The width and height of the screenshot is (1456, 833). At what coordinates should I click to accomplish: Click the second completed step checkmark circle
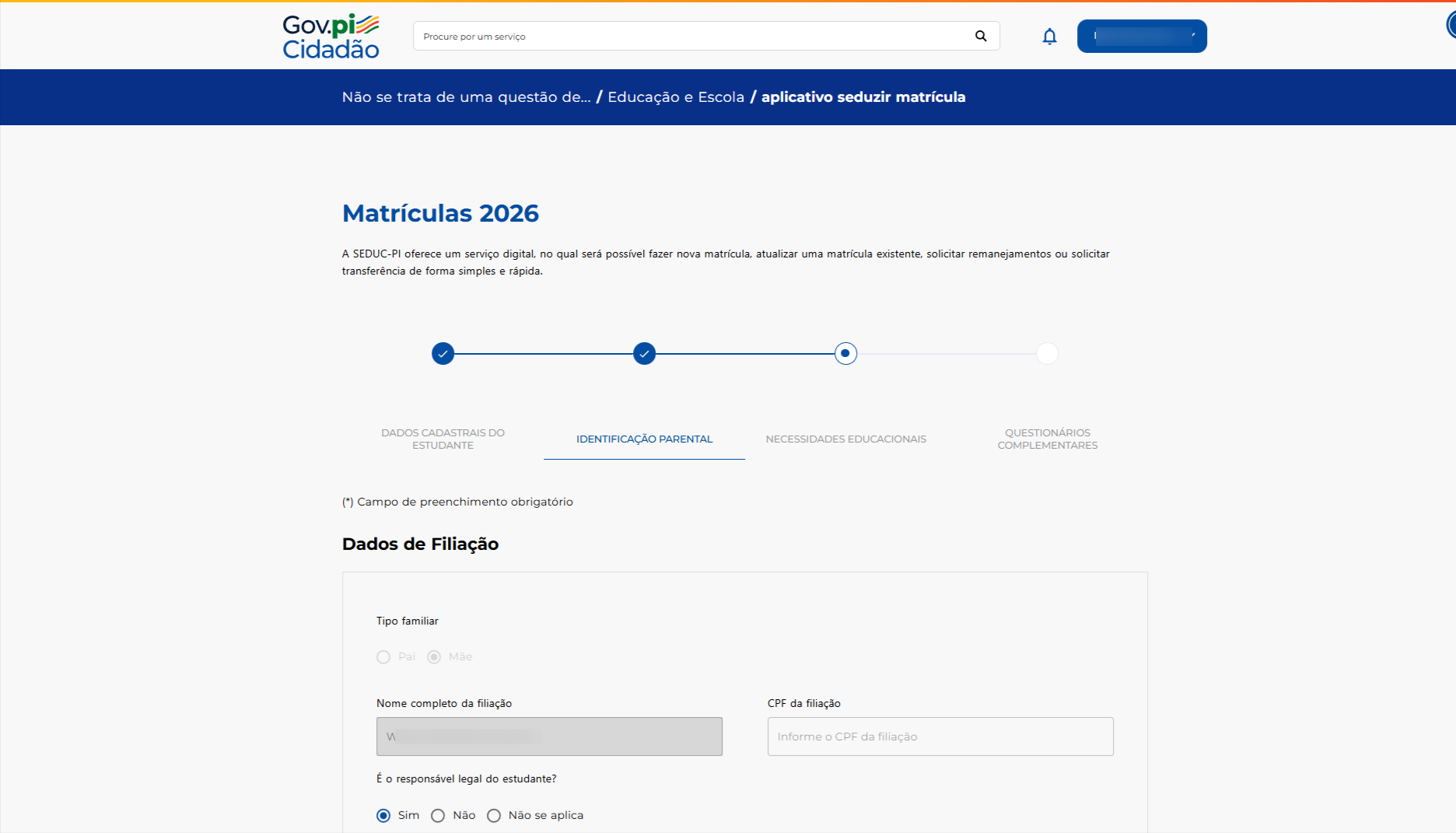tap(644, 354)
